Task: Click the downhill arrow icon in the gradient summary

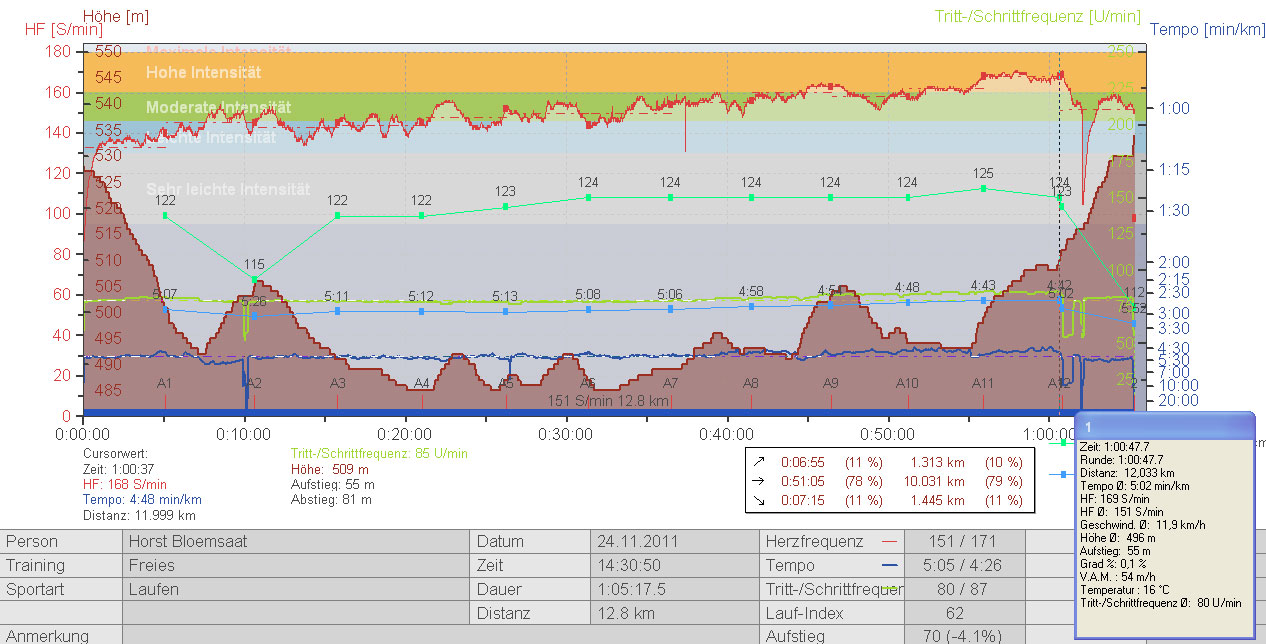Action: pyautogui.click(x=760, y=500)
